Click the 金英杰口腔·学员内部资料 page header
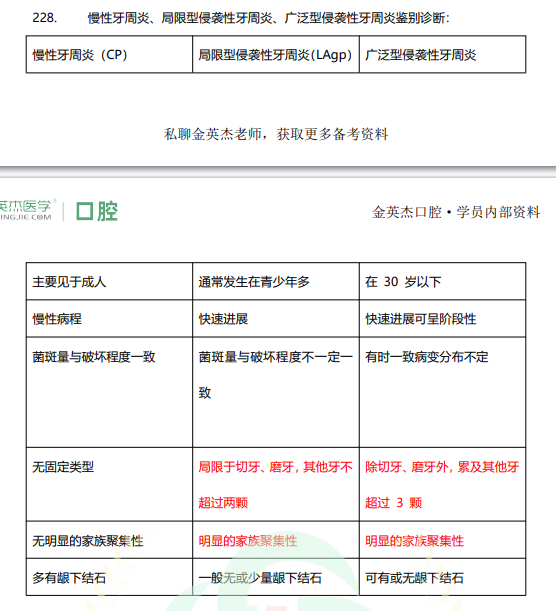The height and width of the screenshot is (611, 556). (456, 212)
